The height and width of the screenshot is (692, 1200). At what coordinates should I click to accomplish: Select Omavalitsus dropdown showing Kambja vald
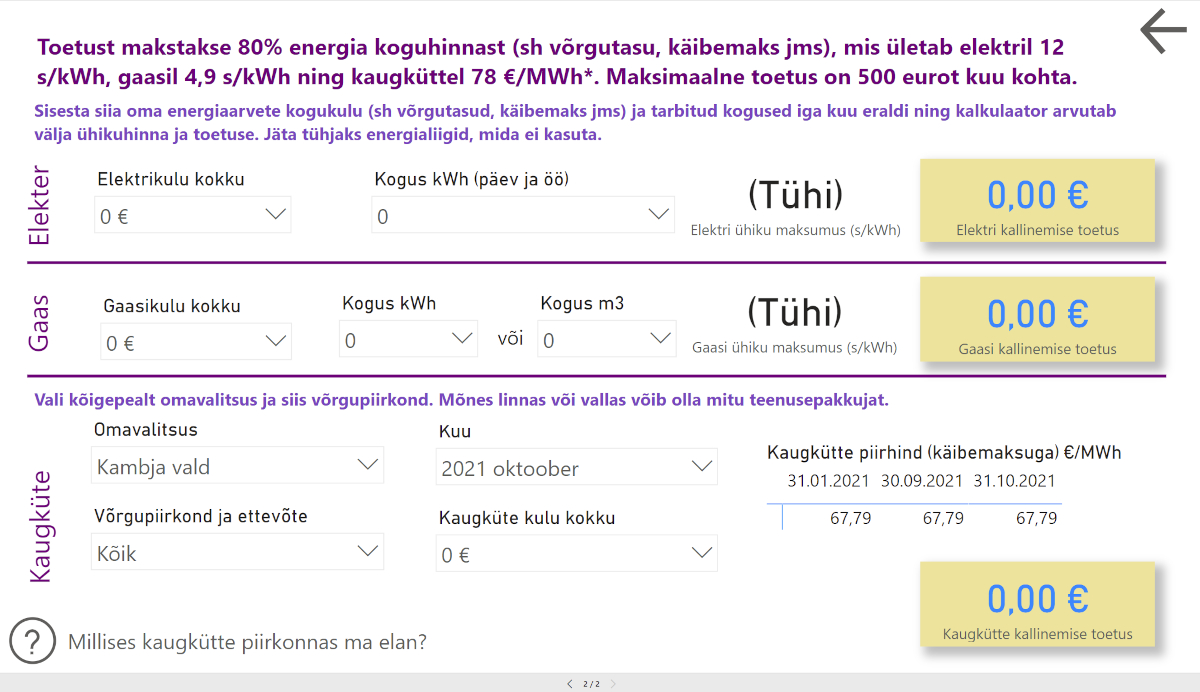238,465
